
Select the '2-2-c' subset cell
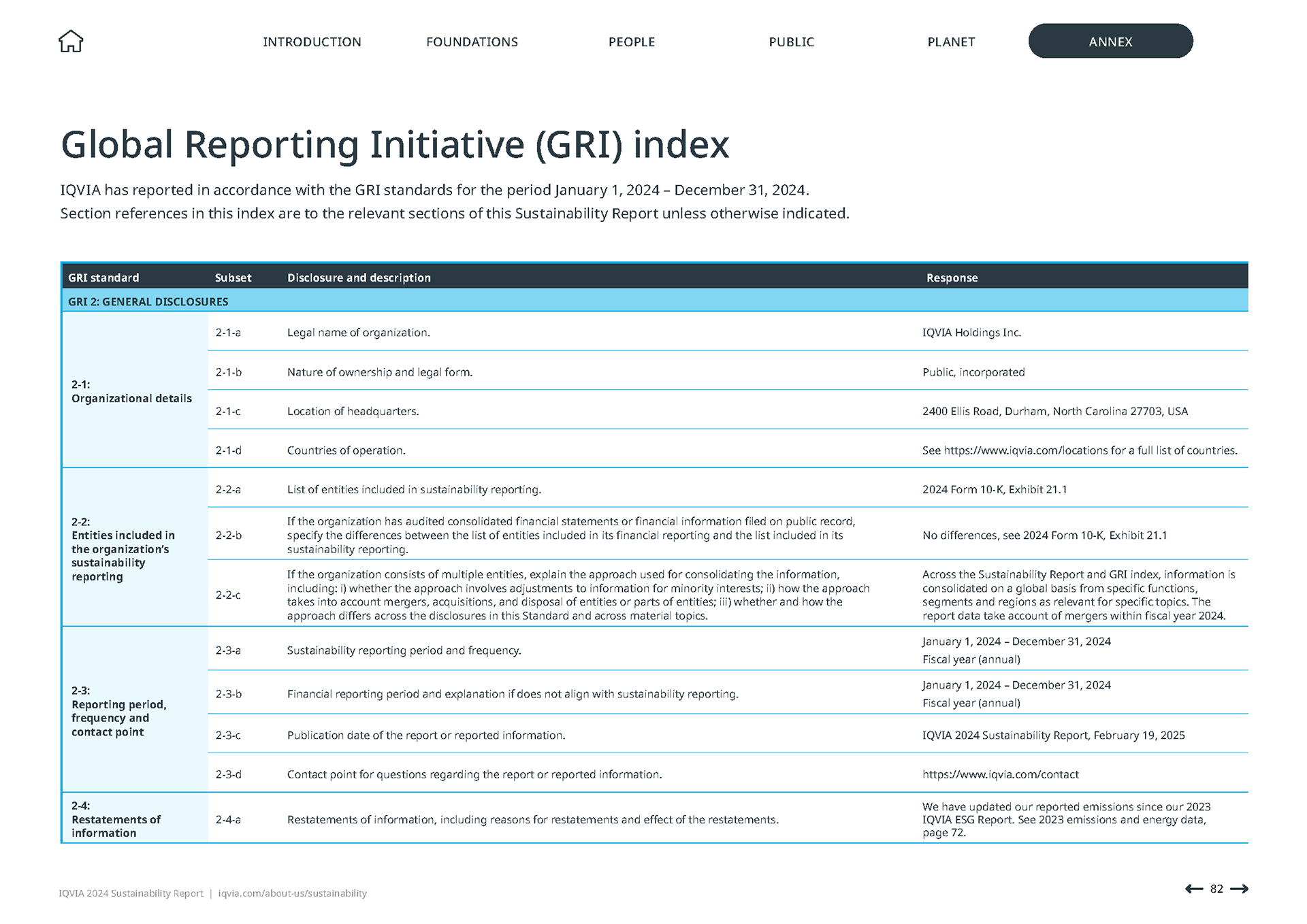pos(228,595)
